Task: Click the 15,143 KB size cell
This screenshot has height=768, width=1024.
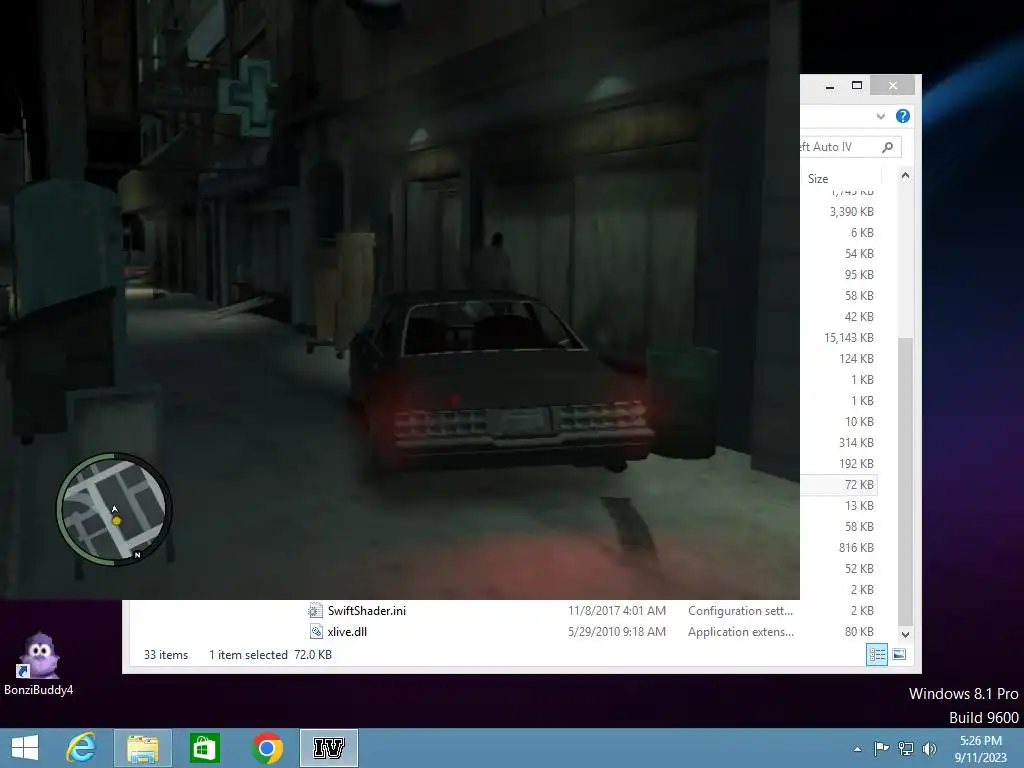Action: click(848, 338)
